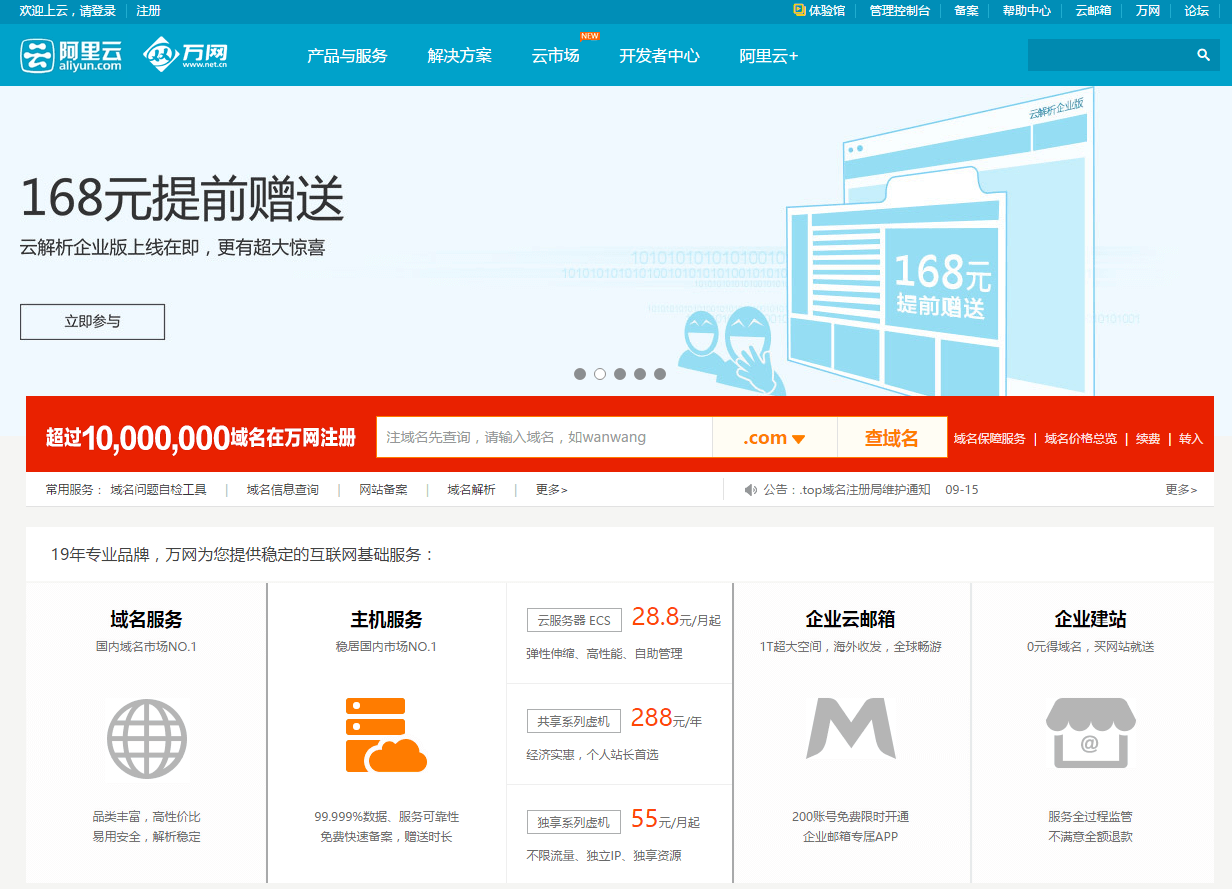This screenshot has height=889, width=1232.
Task: Click the 共享系列虚机 button
Action: tap(574, 721)
